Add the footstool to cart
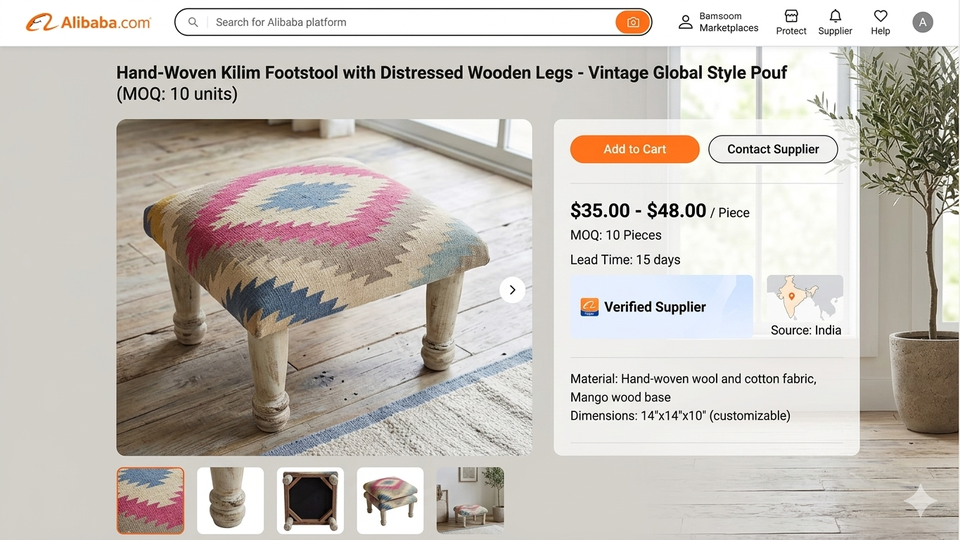 click(x=635, y=149)
